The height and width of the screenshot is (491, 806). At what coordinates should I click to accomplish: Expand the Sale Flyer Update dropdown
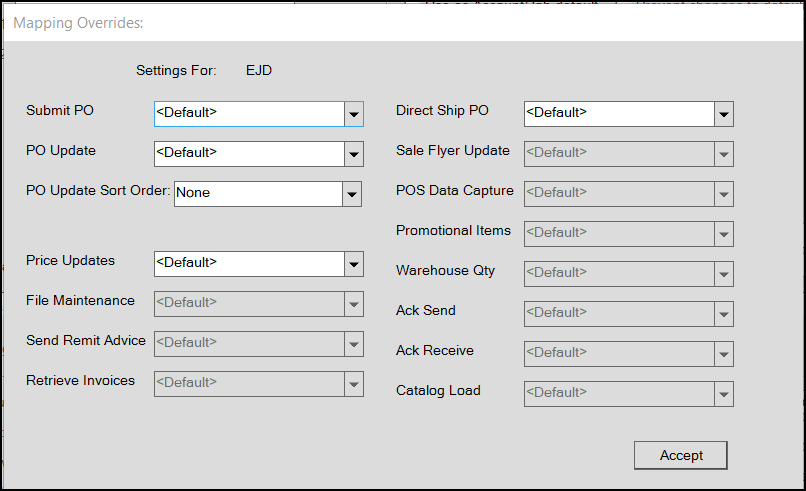[629, 154]
